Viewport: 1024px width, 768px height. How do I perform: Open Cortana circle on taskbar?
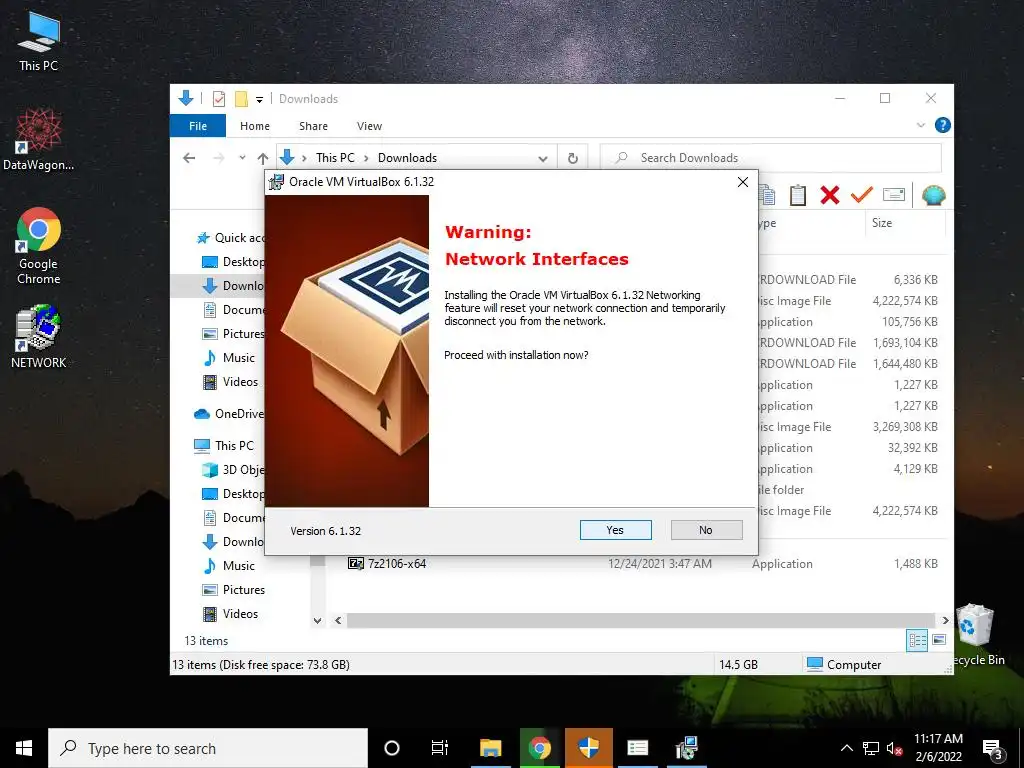pyautogui.click(x=392, y=748)
